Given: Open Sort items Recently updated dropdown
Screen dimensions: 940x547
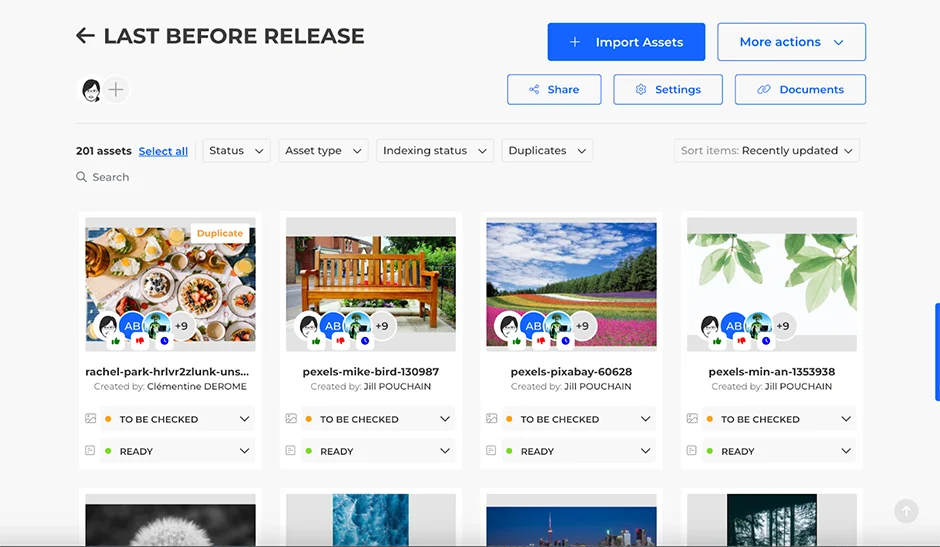Looking at the screenshot, I should click(766, 151).
